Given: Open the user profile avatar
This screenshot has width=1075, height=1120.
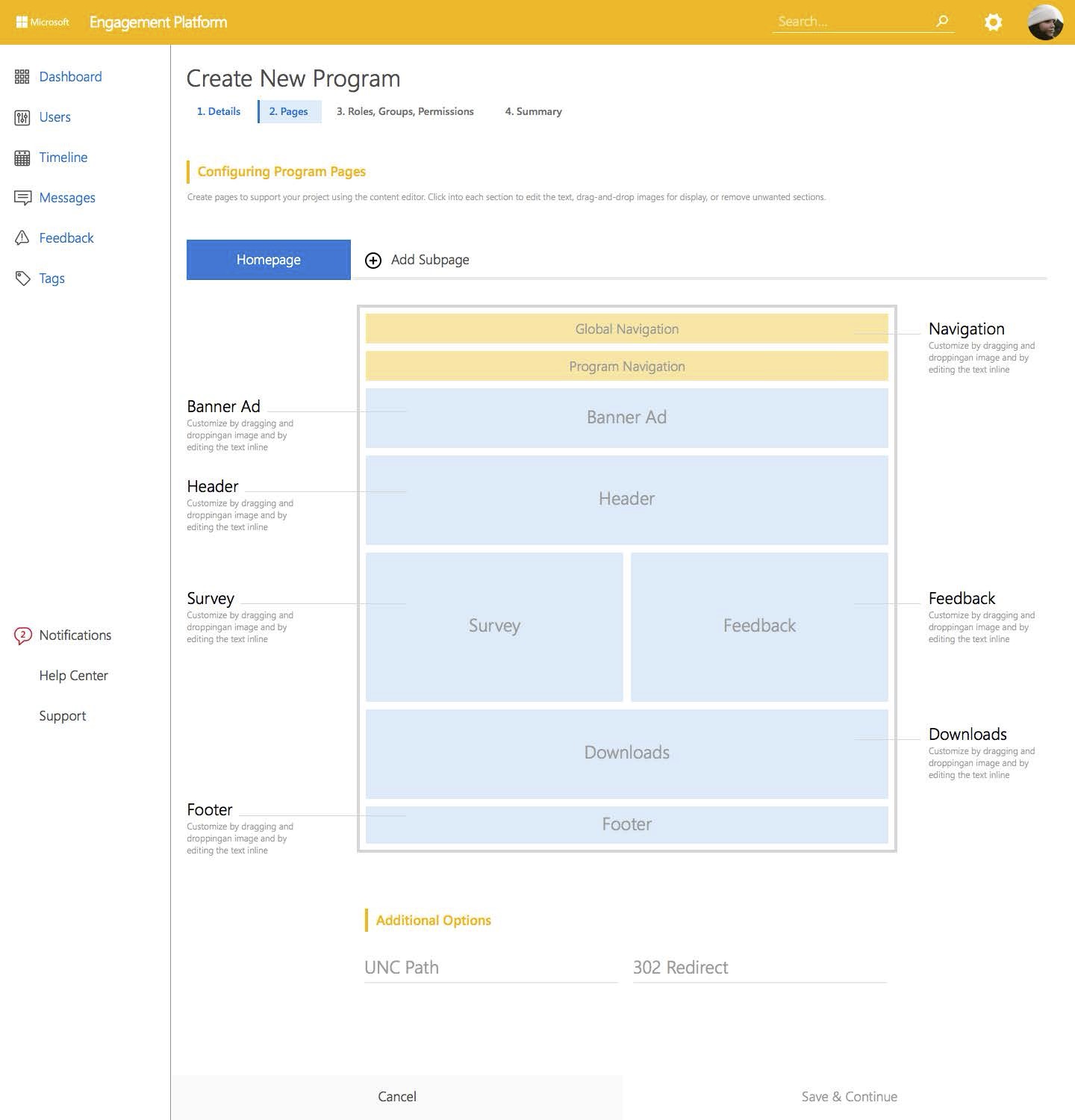Looking at the screenshot, I should pyautogui.click(x=1046, y=22).
